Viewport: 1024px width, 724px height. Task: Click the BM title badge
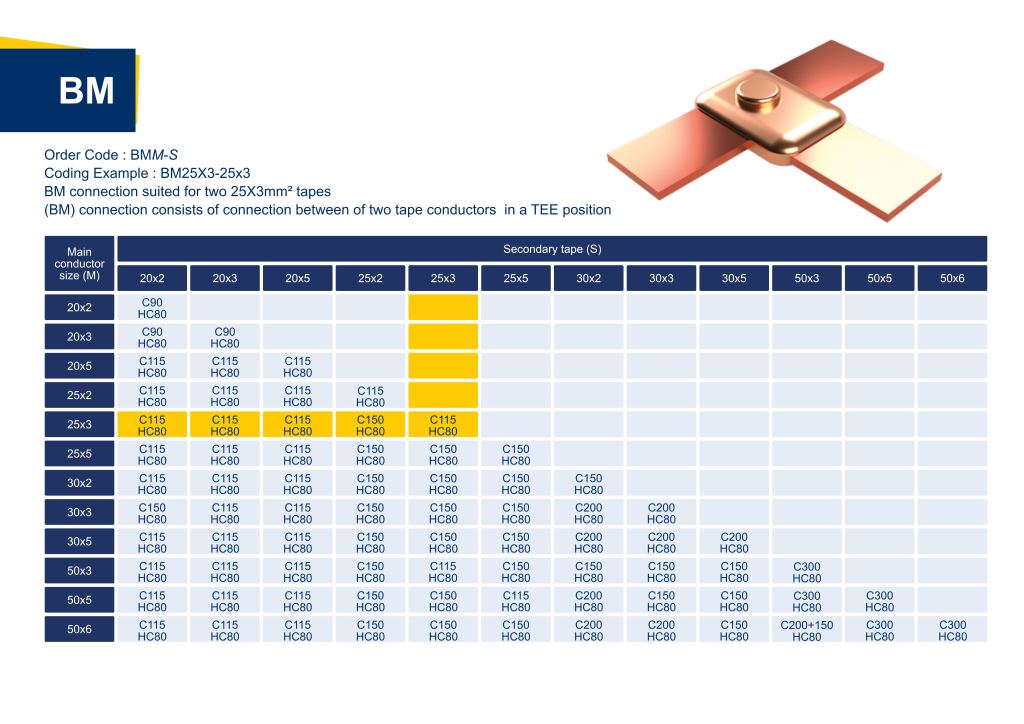86,90
